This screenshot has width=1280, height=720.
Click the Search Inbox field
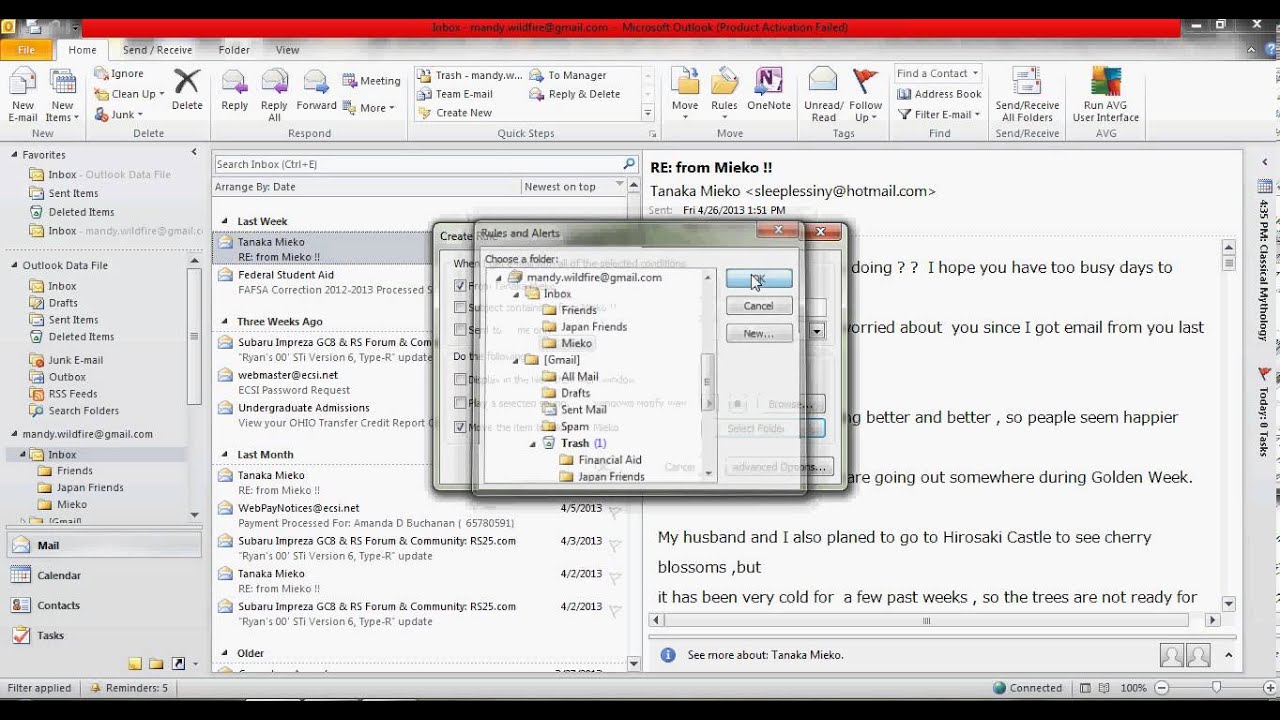click(x=418, y=164)
